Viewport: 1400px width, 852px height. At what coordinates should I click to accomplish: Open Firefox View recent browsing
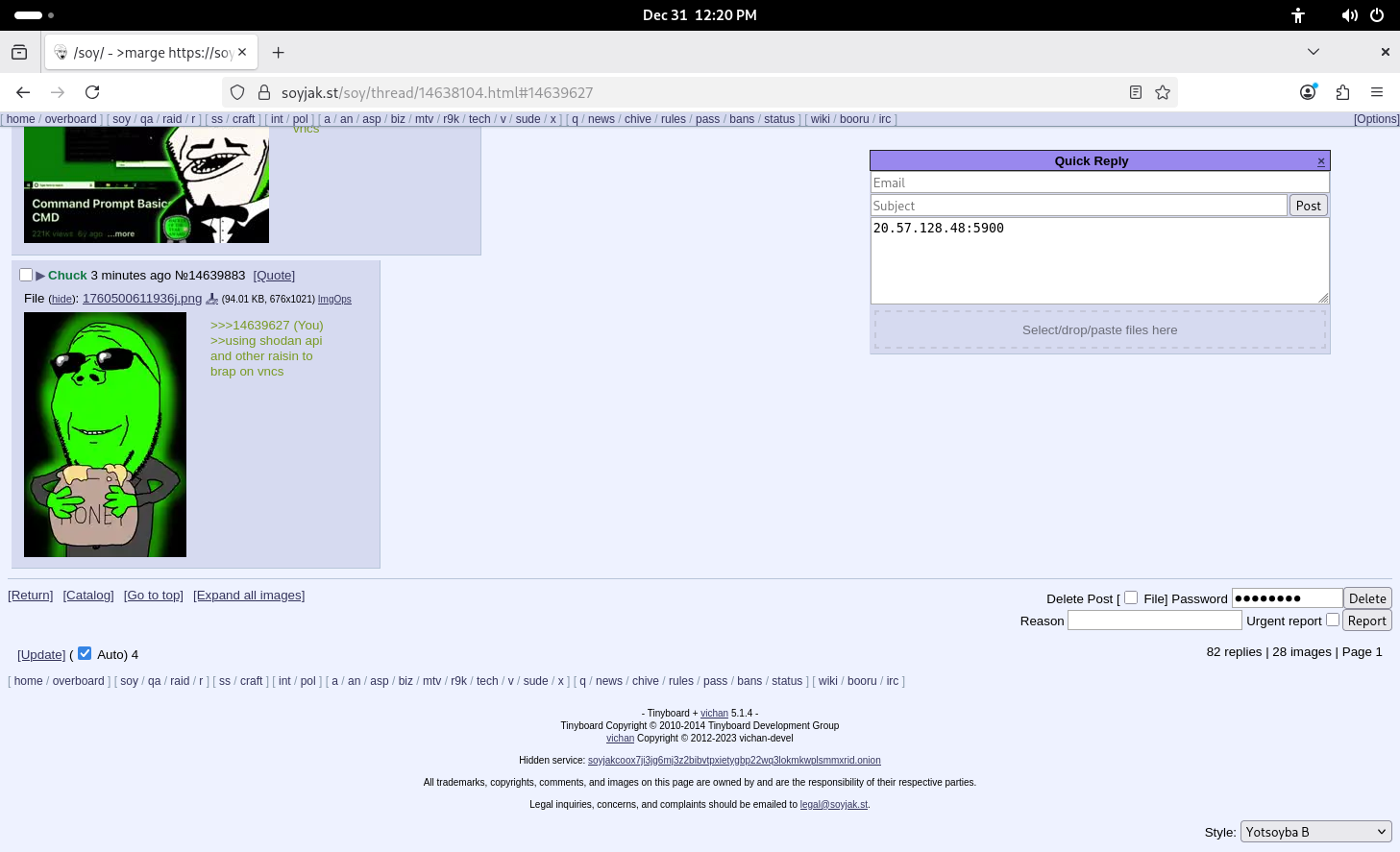[19, 52]
